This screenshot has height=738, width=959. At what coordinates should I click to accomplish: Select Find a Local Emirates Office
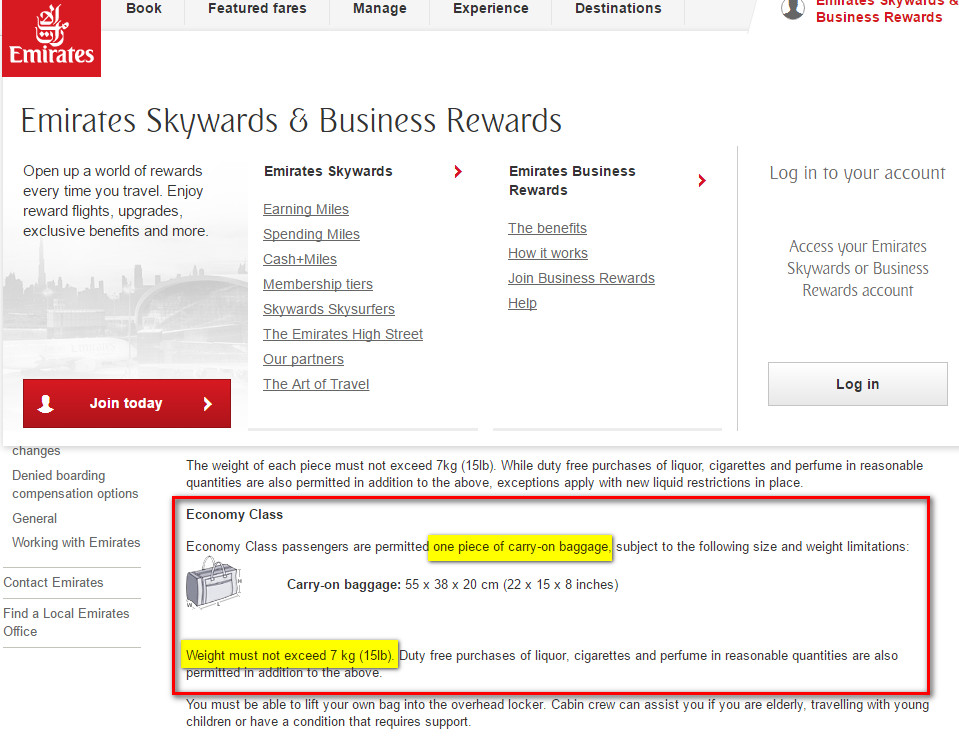pyautogui.click(x=66, y=622)
